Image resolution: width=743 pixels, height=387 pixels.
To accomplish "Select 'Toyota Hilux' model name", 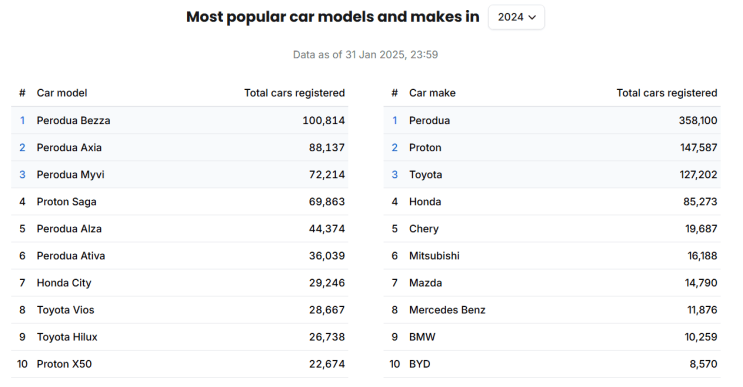I will [x=67, y=337].
